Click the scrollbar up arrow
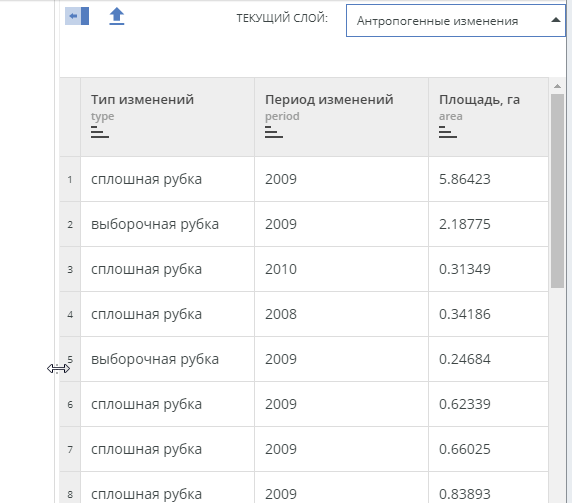The width and height of the screenshot is (572, 503). (x=557, y=86)
